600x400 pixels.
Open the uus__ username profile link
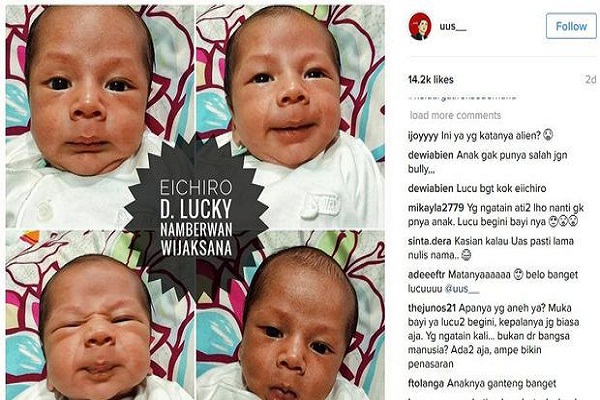tap(453, 26)
